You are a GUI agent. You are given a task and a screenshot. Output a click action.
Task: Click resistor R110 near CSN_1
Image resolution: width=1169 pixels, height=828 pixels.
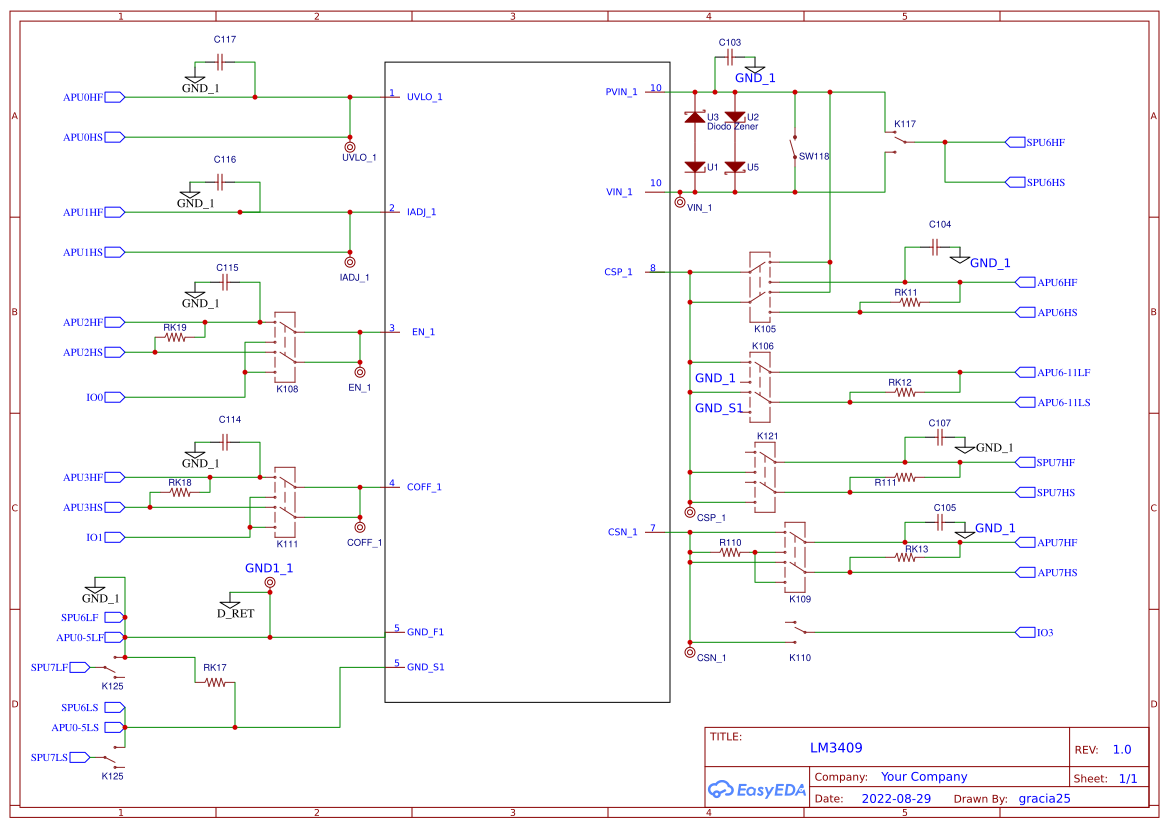[x=728, y=552]
